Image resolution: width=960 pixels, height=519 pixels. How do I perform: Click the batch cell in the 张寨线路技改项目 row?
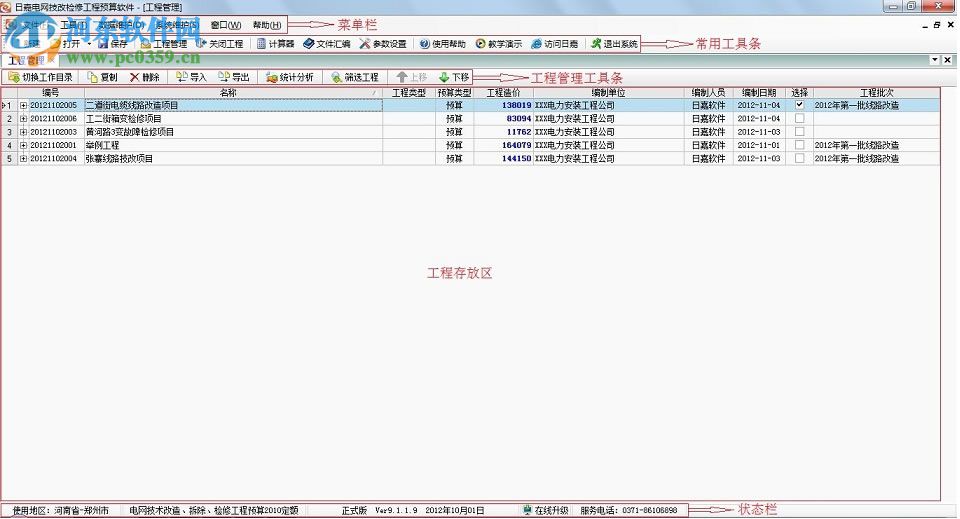click(876, 159)
